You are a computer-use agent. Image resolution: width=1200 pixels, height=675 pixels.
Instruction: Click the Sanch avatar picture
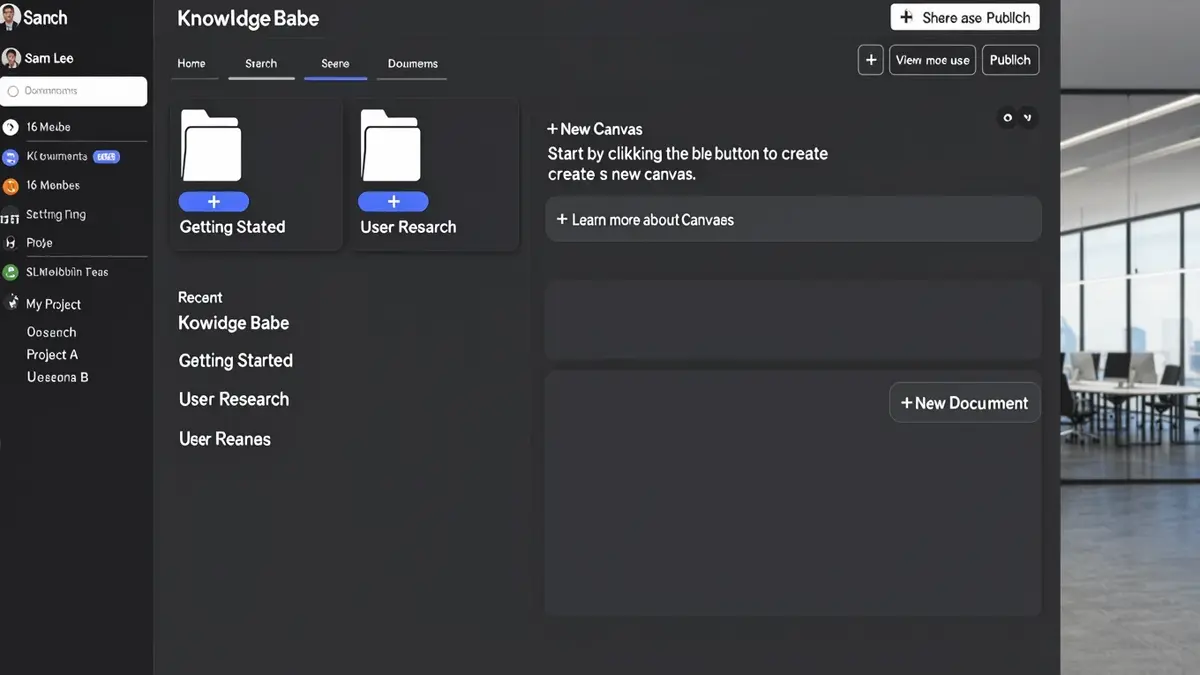[x=11, y=17]
